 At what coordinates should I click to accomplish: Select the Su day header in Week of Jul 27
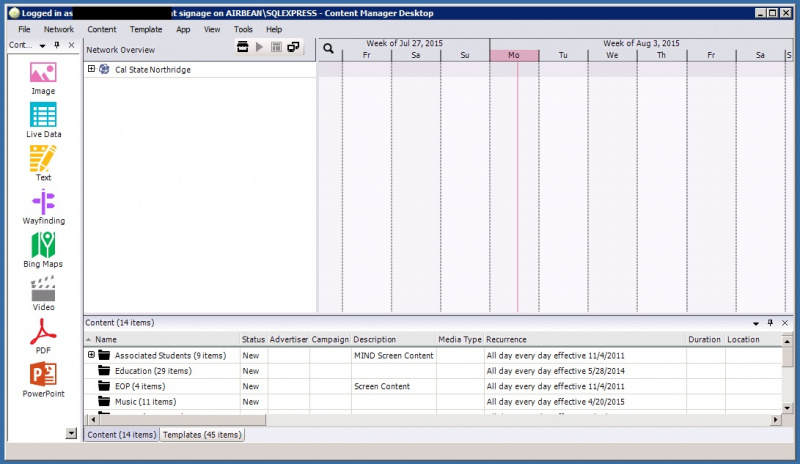(464, 55)
